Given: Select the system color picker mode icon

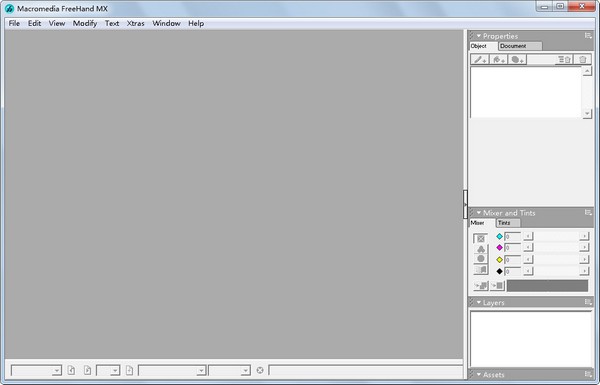Looking at the screenshot, I should tap(481, 270).
